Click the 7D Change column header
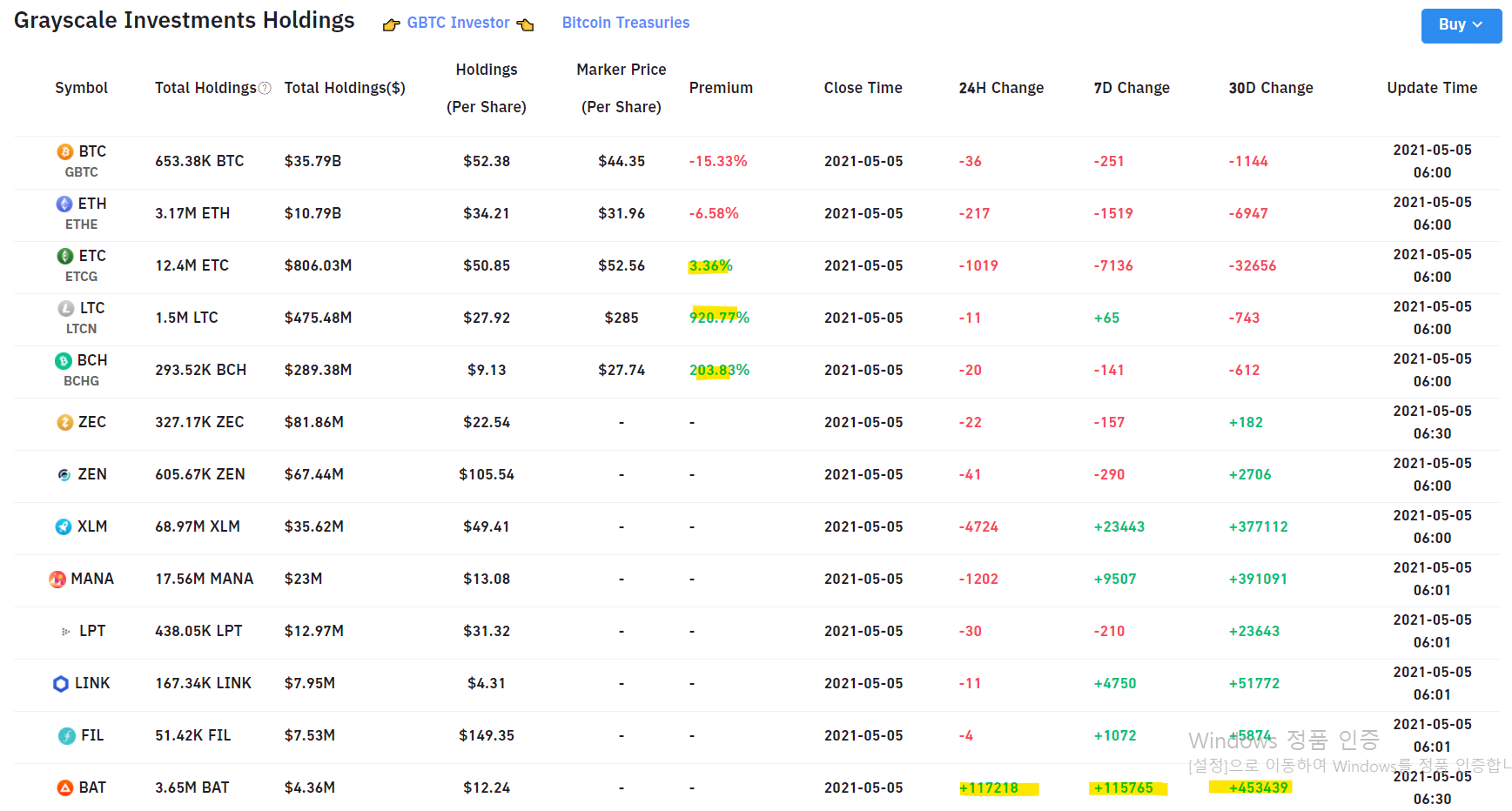This screenshot has width=1512, height=811. coord(1132,88)
